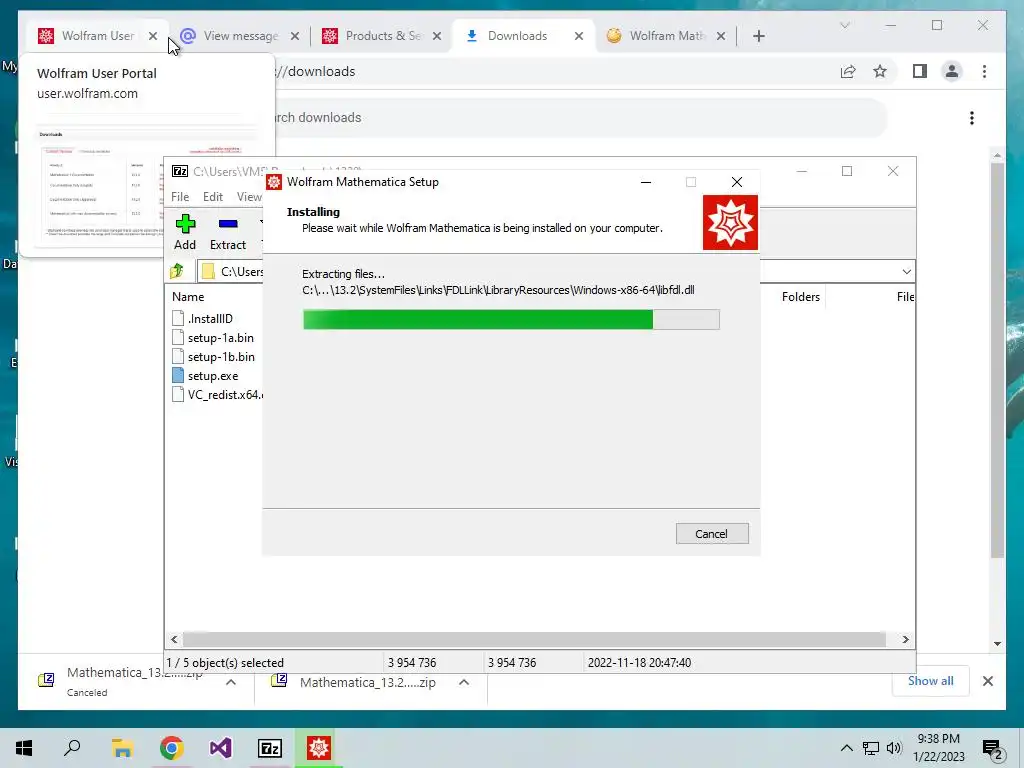This screenshot has width=1024, height=768.
Task: Cancel the Mathematica installation
Action: pyautogui.click(x=712, y=534)
